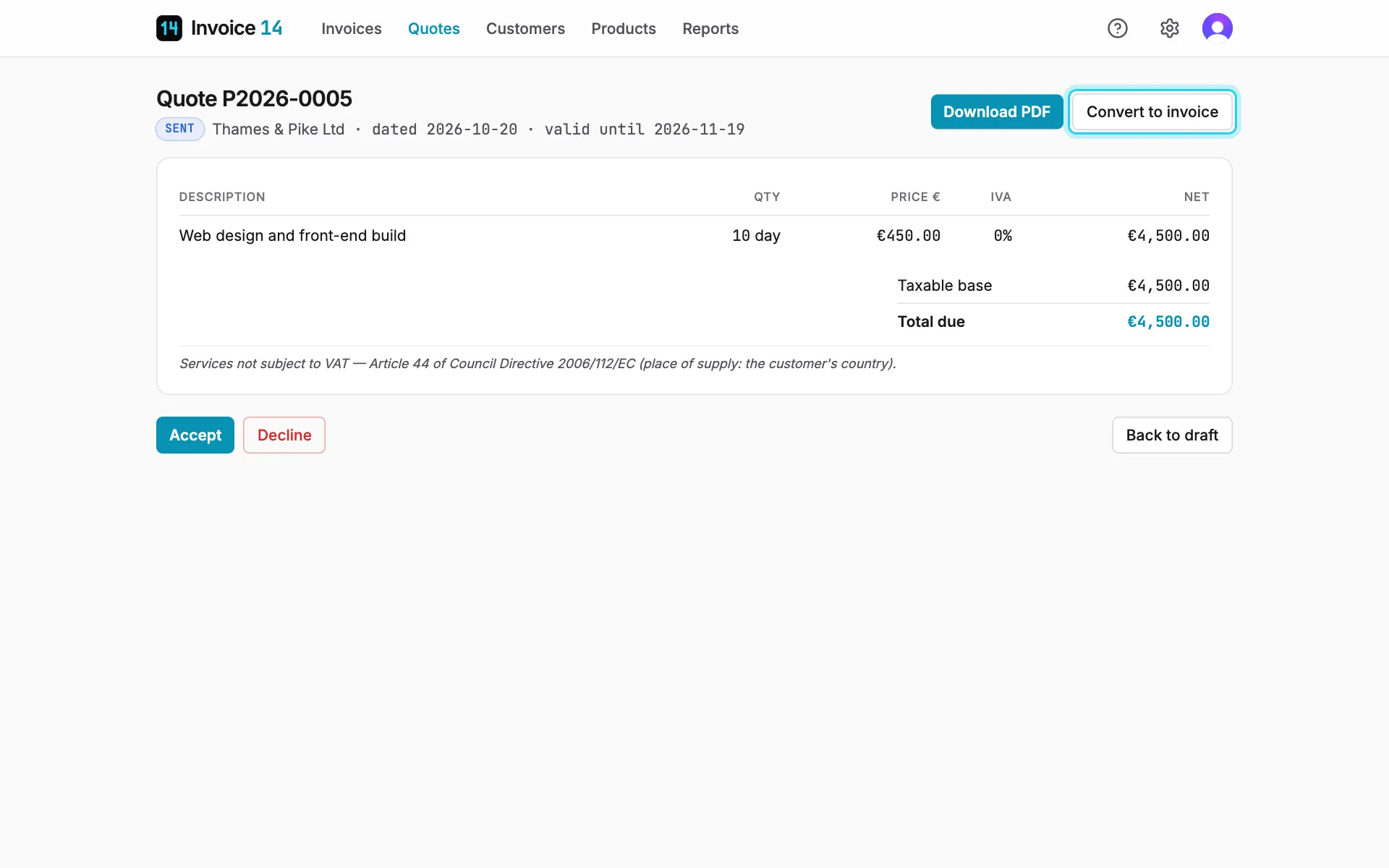
Task: Click the DESCRIPTION column header
Action: (x=222, y=197)
